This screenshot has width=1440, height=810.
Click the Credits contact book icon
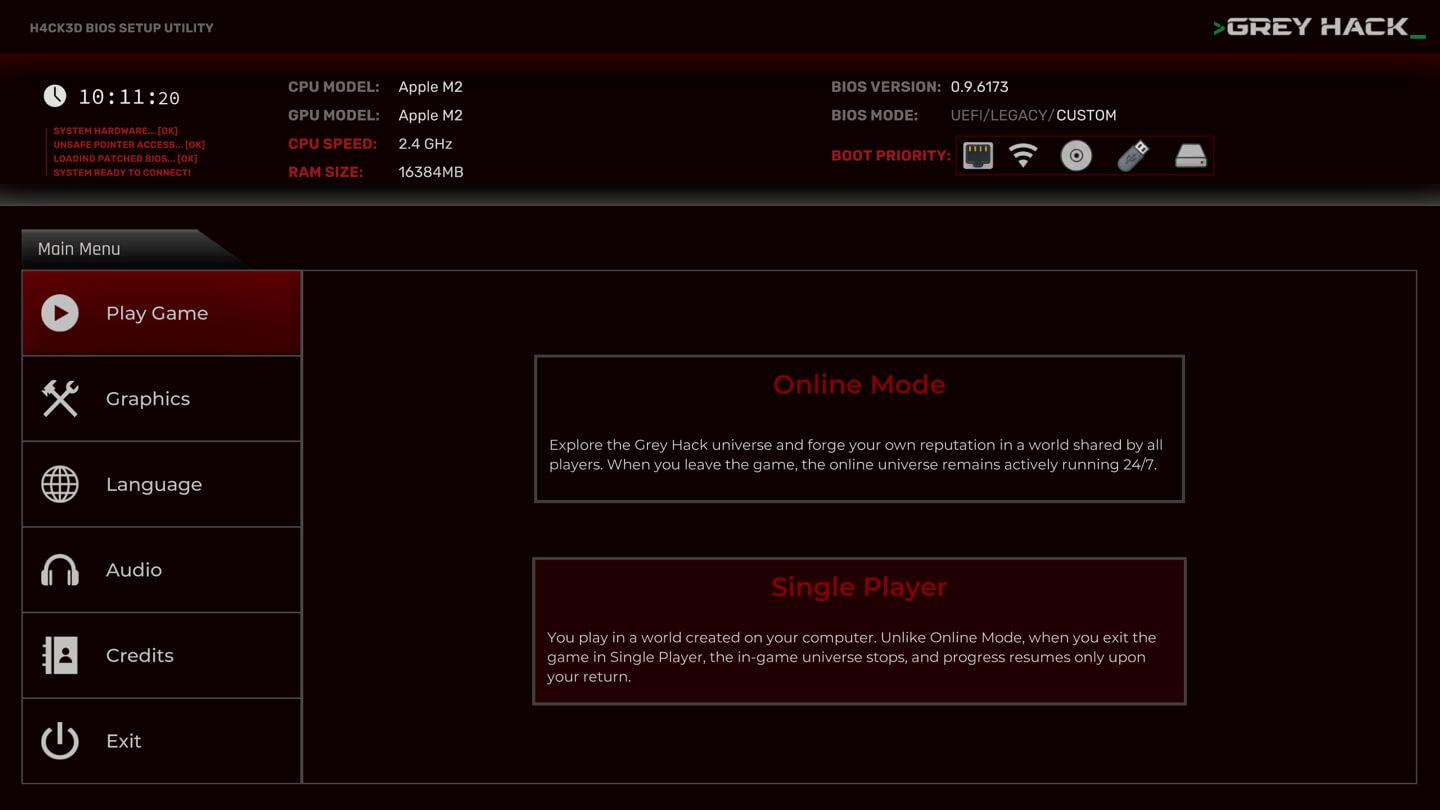60,656
